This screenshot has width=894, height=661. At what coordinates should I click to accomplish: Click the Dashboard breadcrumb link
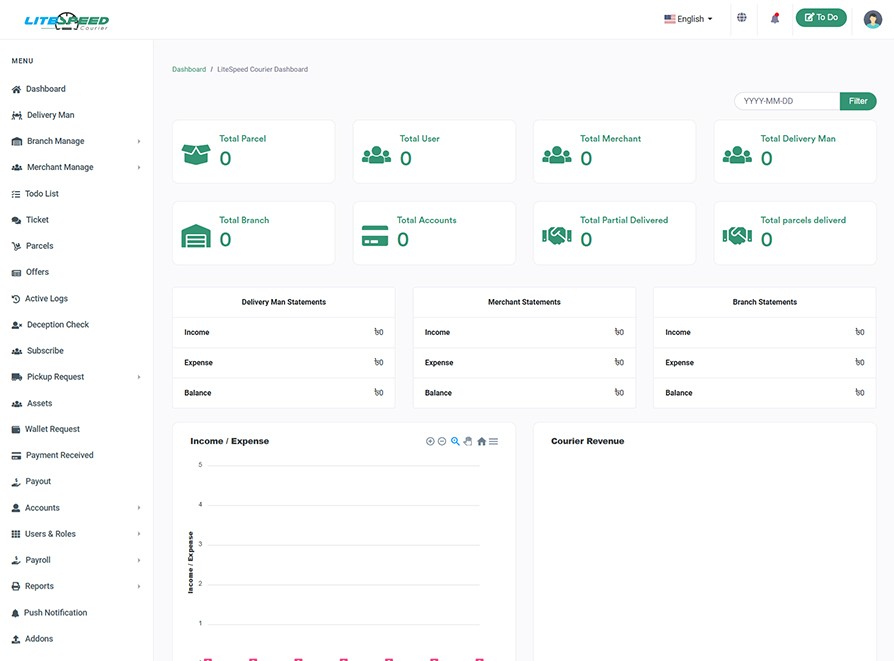pos(189,70)
